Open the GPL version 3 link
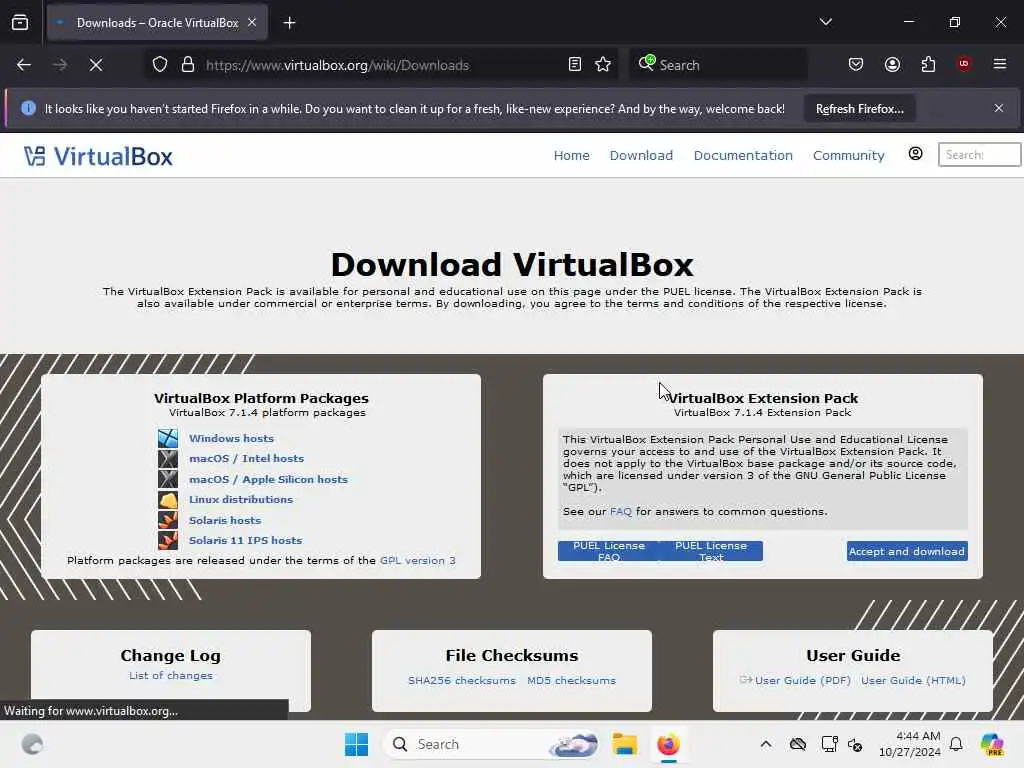Image resolution: width=1024 pixels, height=768 pixels. click(x=417, y=560)
